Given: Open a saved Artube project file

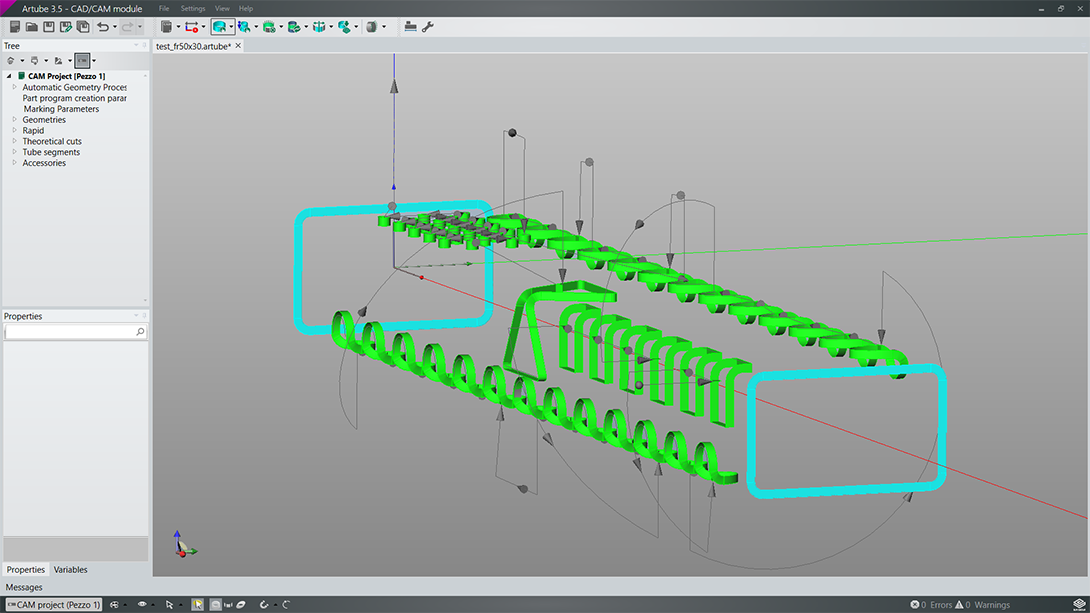Looking at the screenshot, I should pyautogui.click(x=30, y=26).
